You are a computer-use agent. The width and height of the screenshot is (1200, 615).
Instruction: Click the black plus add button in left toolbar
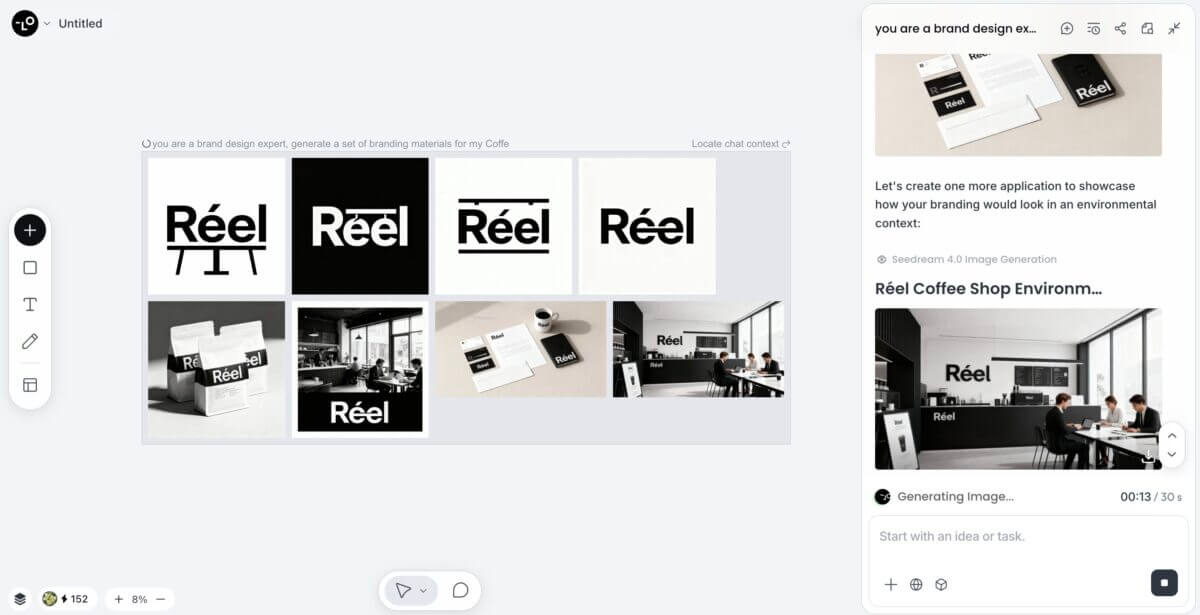coord(30,230)
